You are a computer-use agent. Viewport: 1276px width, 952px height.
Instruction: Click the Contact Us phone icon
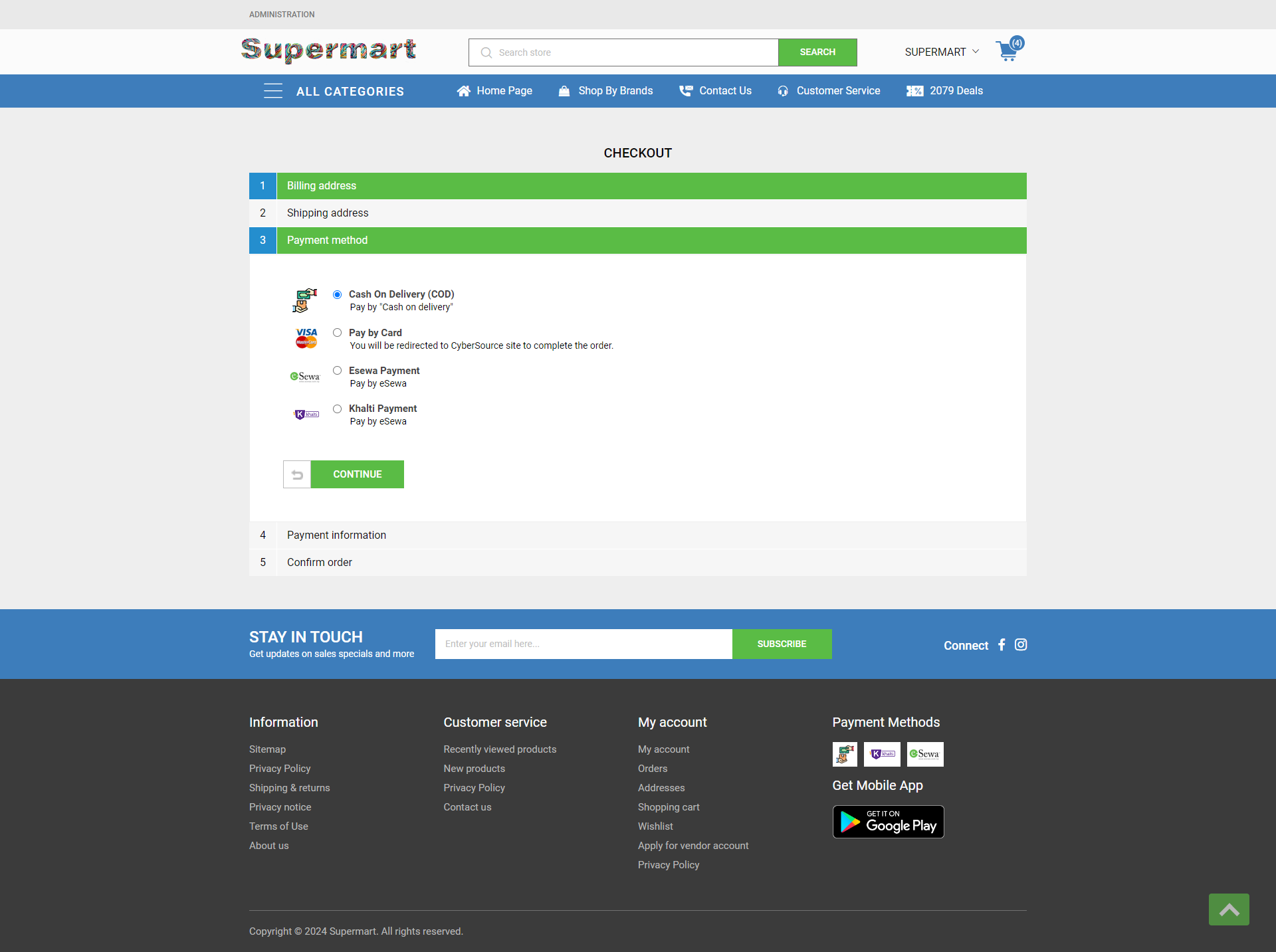pyautogui.click(x=686, y=91)
